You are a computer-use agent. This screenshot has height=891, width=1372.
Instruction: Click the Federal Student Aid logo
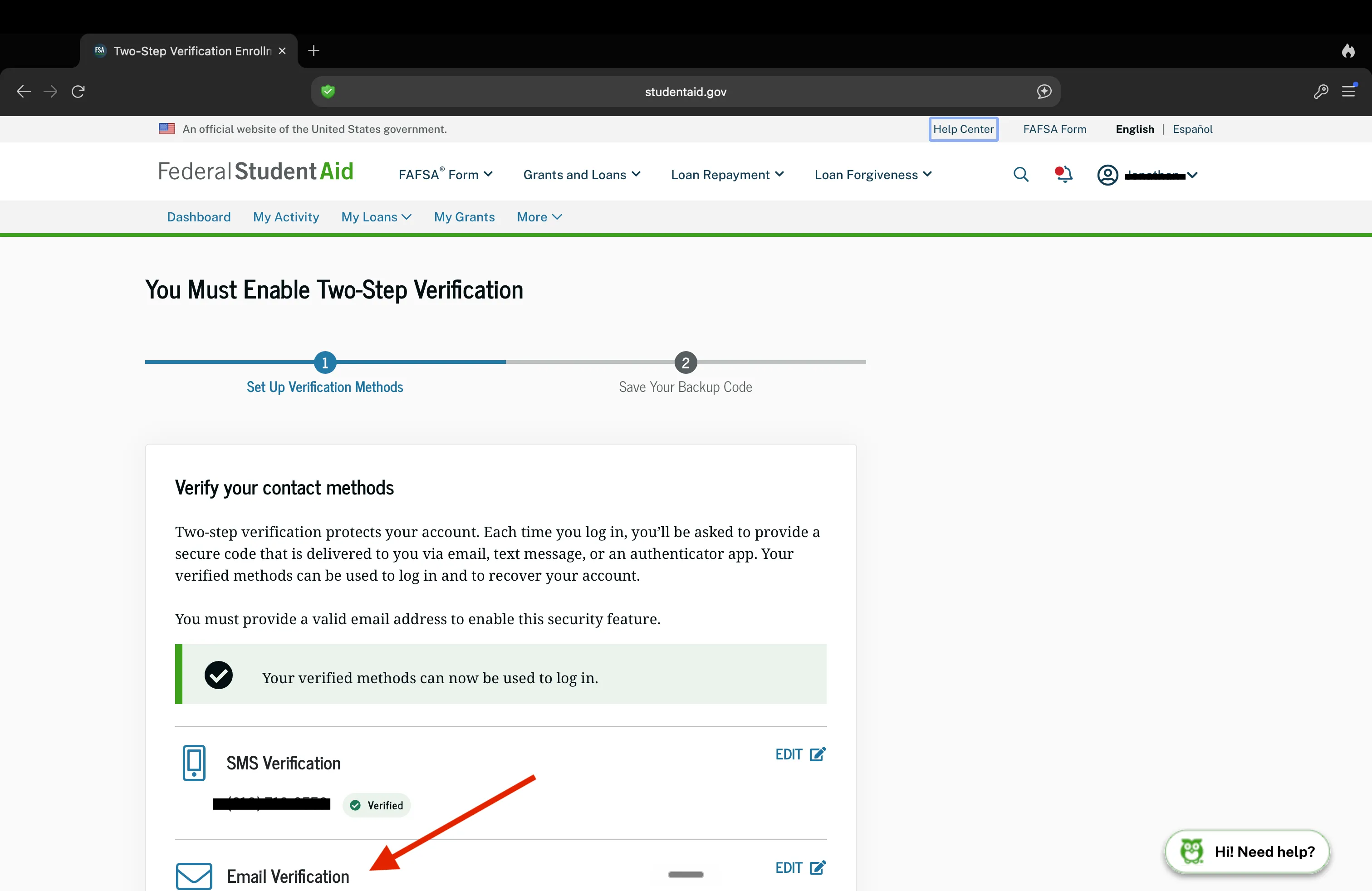click(255, 171)
